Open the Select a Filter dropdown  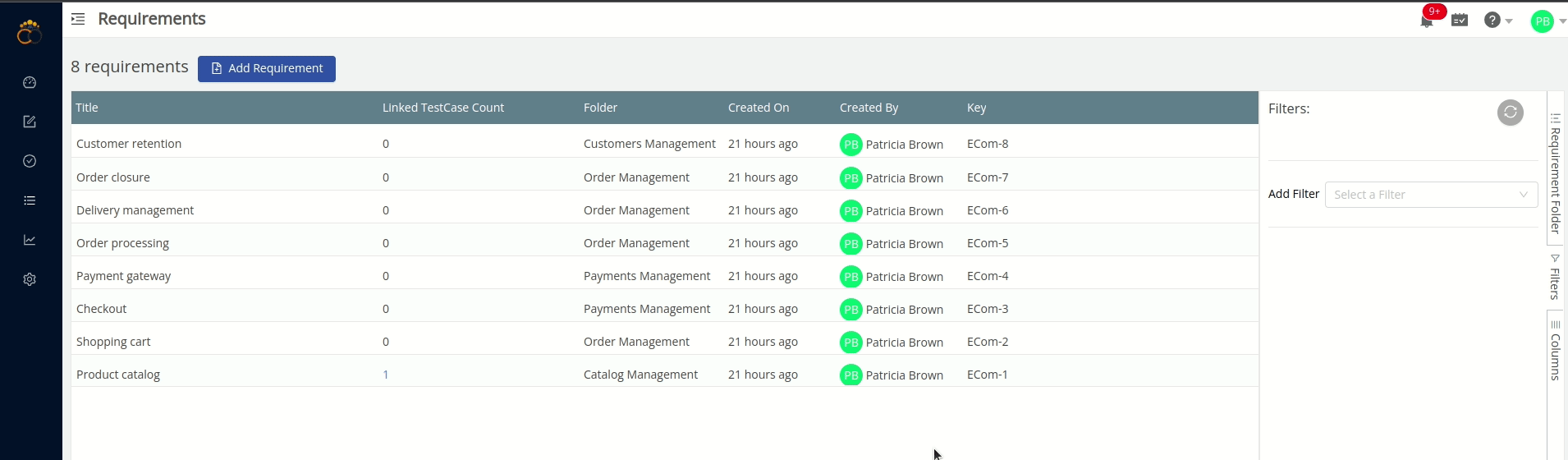point(1431,195)
